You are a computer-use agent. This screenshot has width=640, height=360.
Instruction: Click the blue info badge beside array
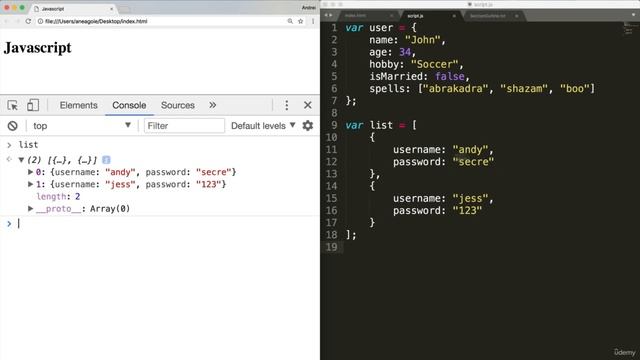pyautogui.click(x=106, y=160)
